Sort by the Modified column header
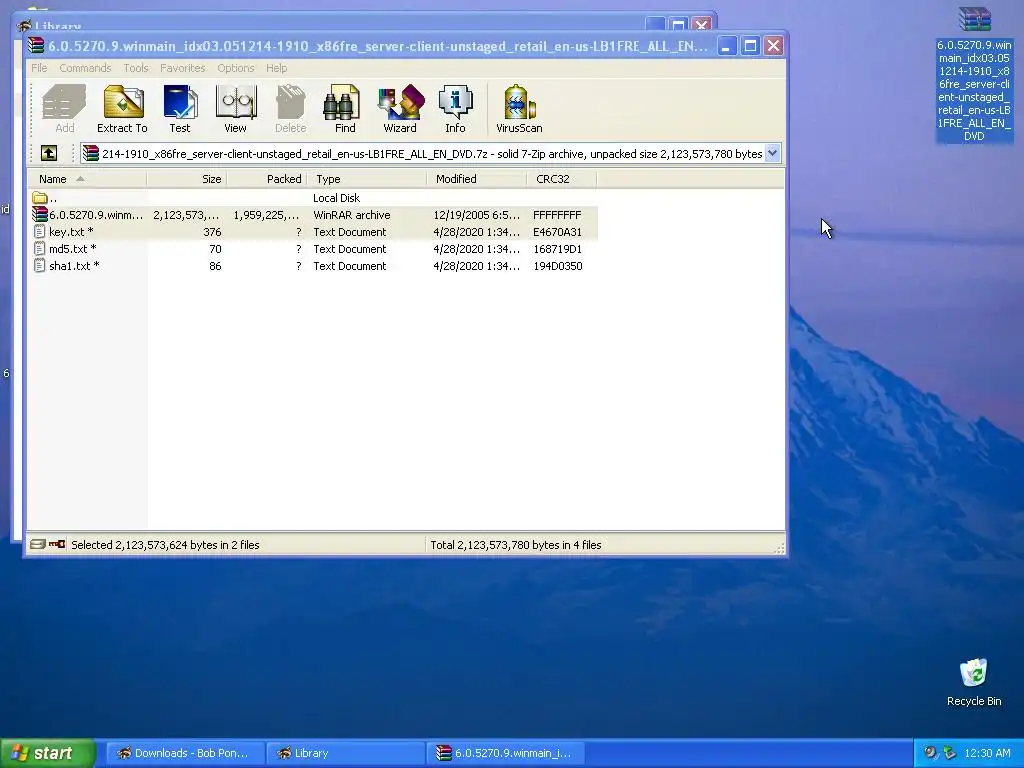Image resolution: width=1024 pixels, height=768 pixels. (x=476, y=179)
